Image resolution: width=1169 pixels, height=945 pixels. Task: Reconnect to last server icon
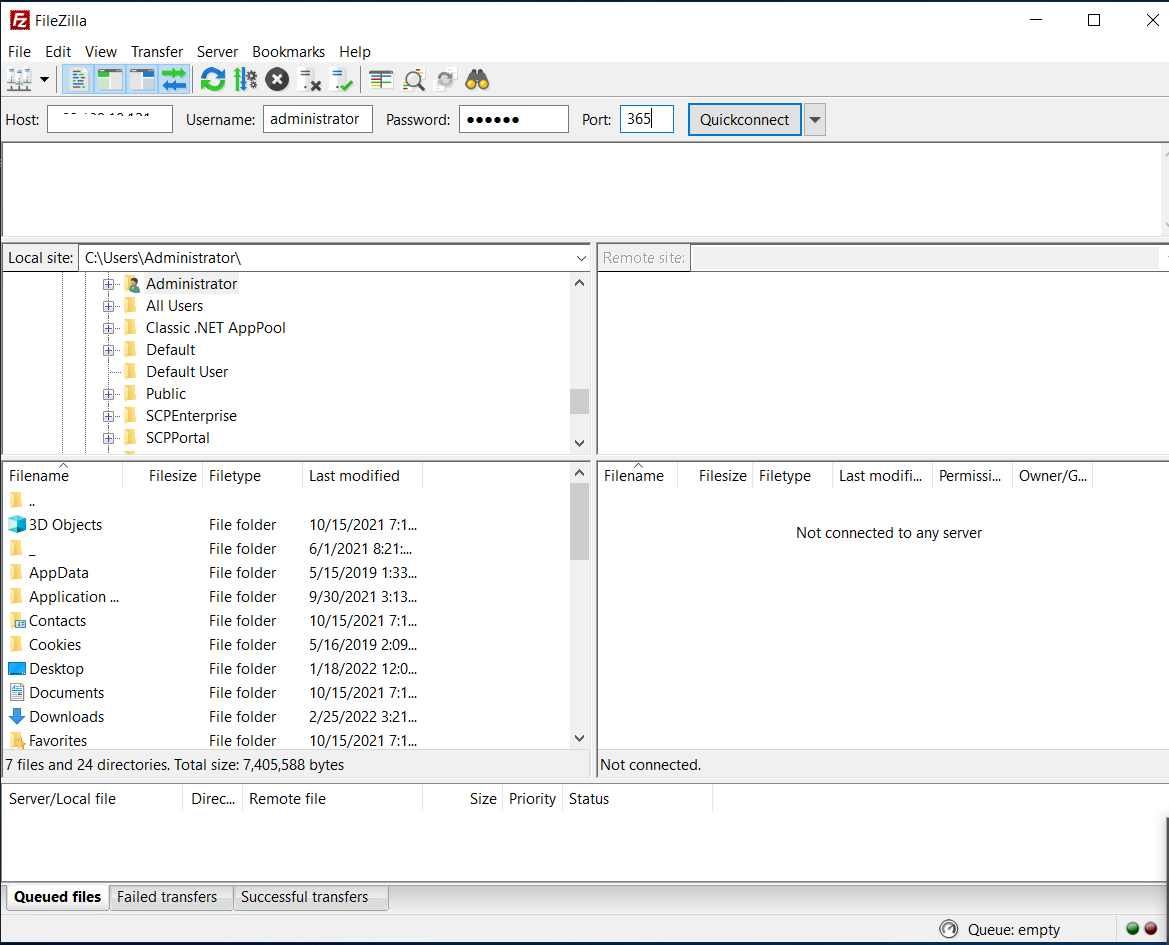(x=342, y=79)
